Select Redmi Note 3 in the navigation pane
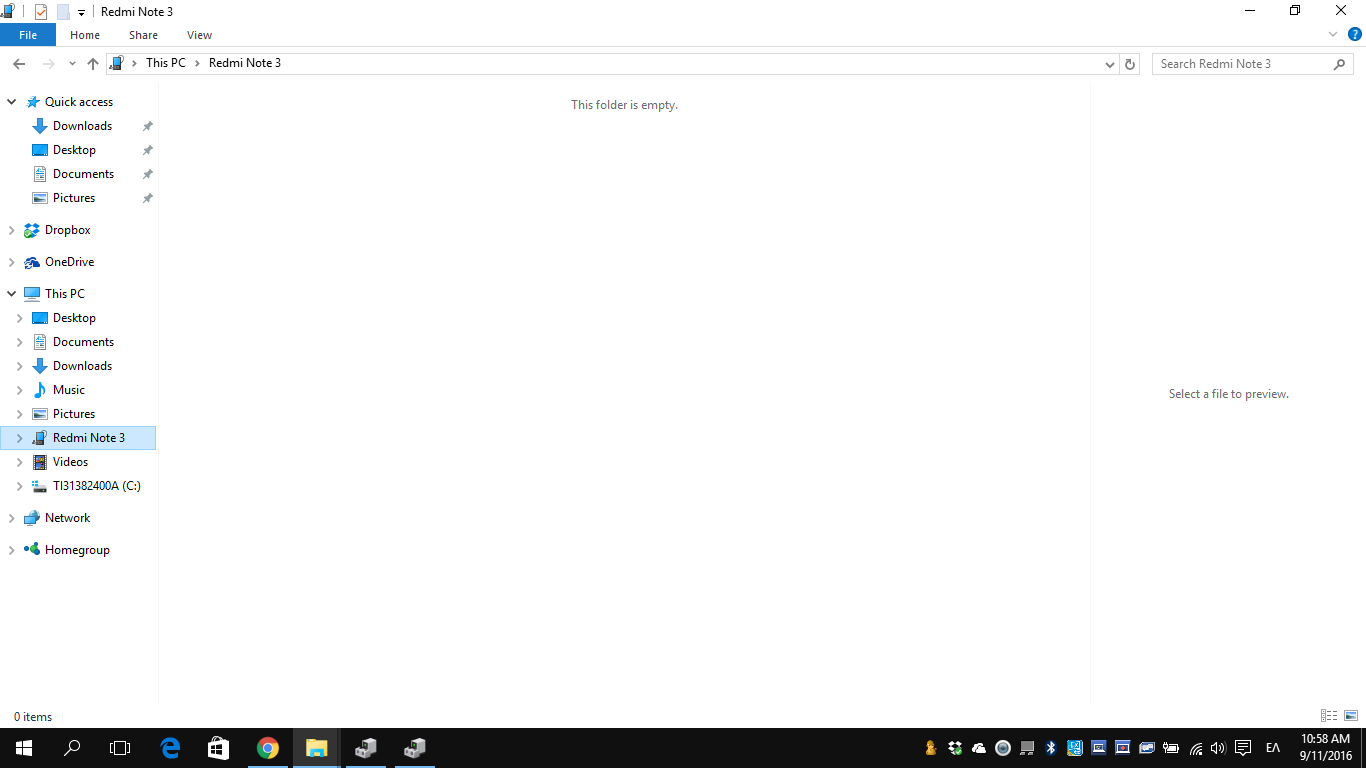Image resolution: width=1366 pixels, height=768 pixels. point(88,438)
